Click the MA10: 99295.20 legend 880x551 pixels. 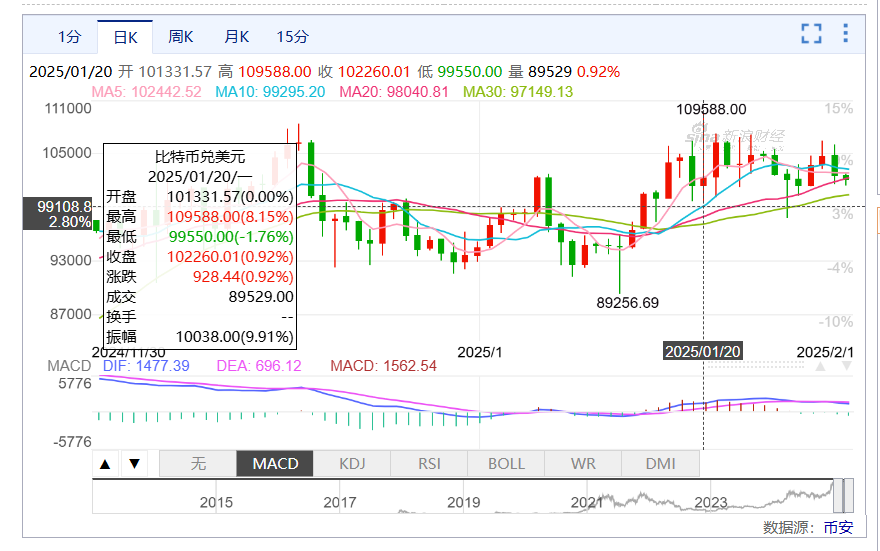(x=271, y=91)
